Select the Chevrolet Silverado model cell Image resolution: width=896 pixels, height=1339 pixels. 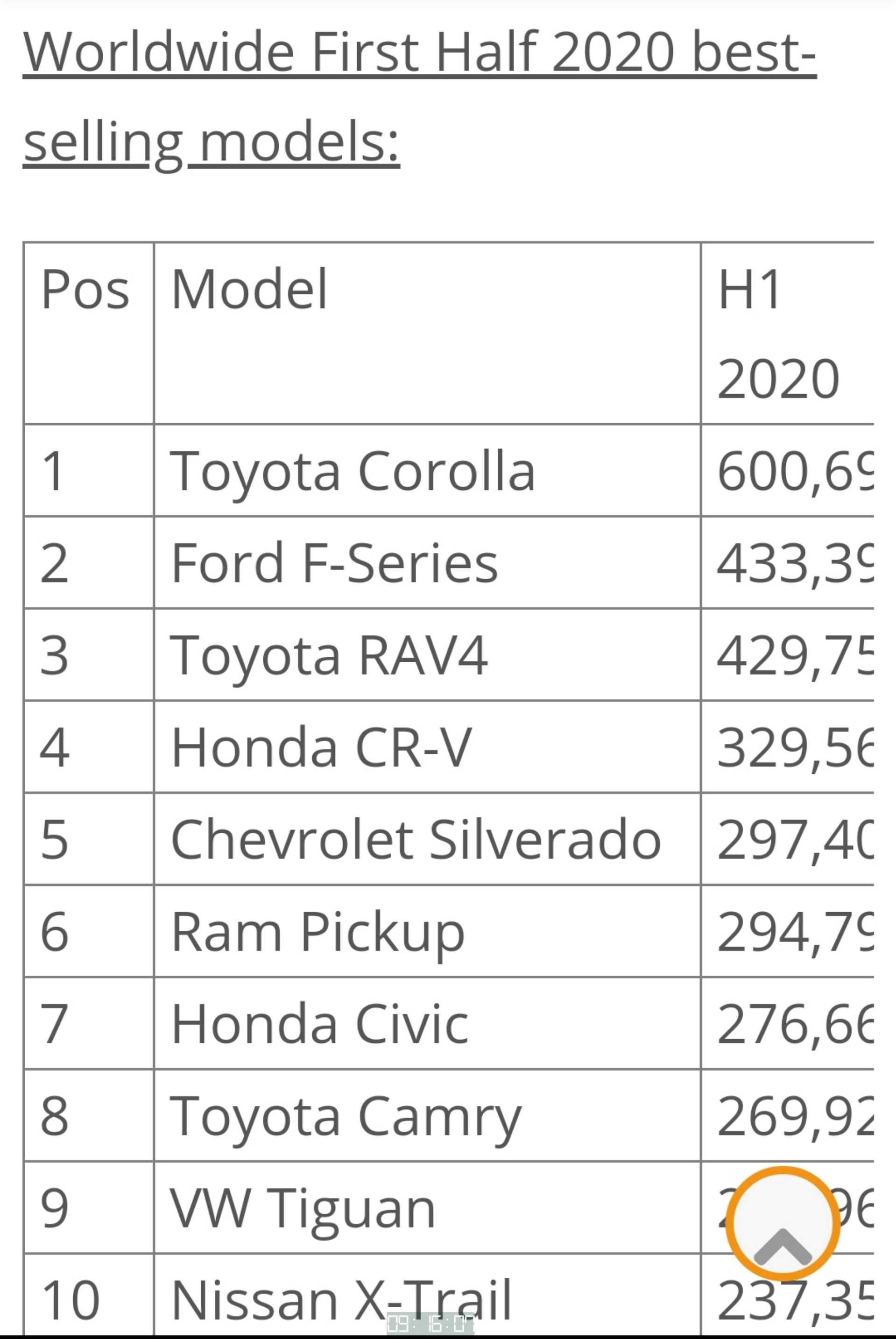(427, 839)
